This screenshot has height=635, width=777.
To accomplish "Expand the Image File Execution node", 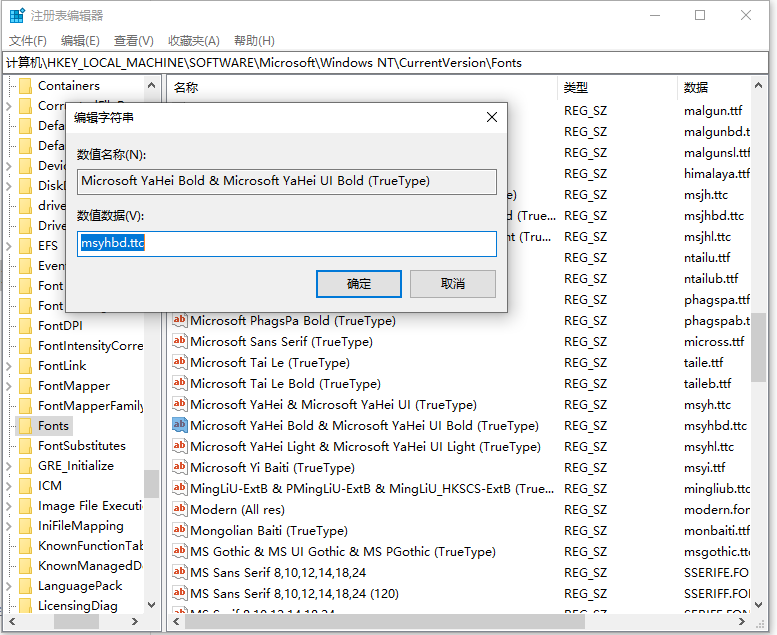I will coord(9,506).
